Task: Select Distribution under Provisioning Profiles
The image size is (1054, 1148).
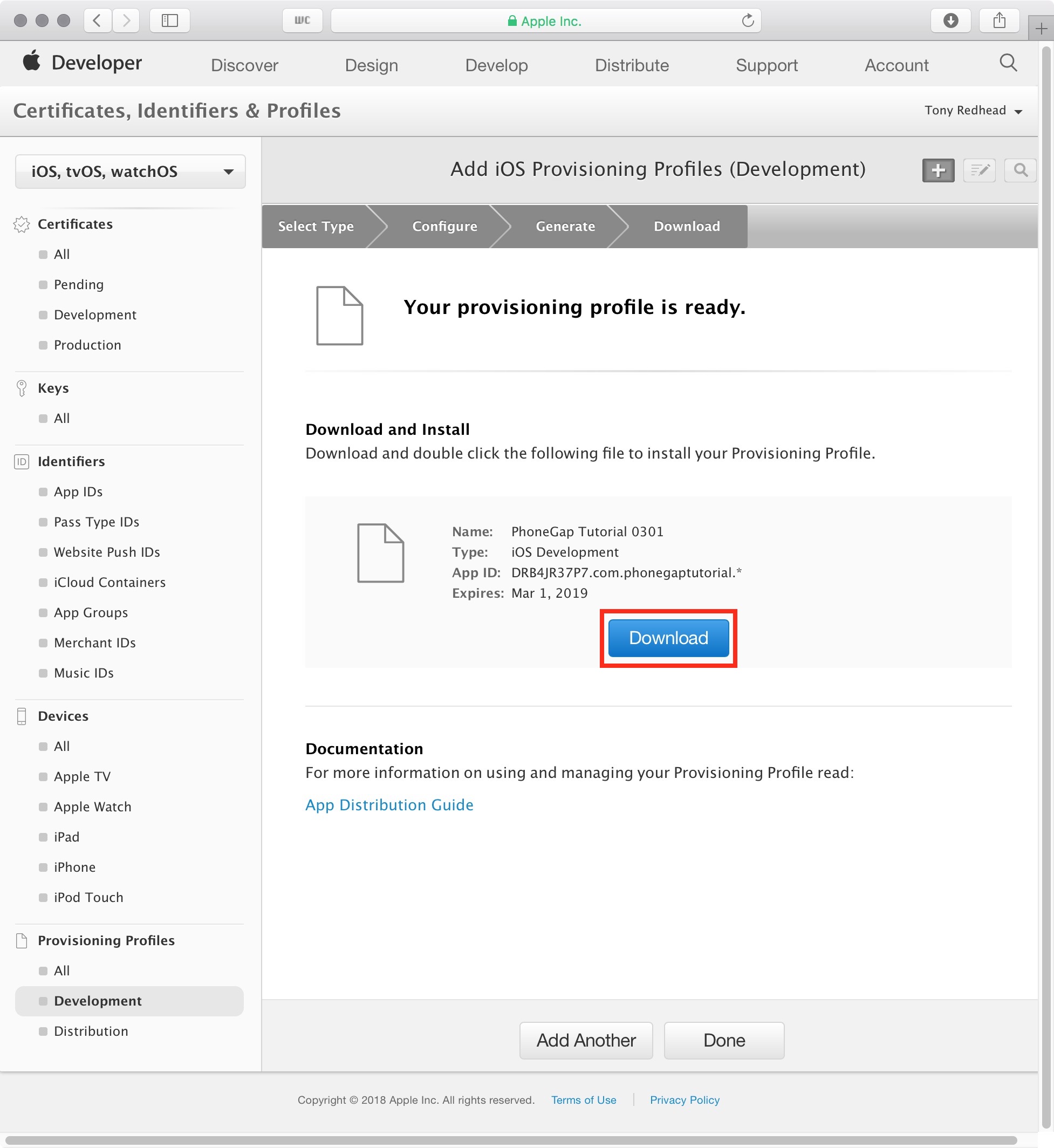Action: coord(91,1031)
